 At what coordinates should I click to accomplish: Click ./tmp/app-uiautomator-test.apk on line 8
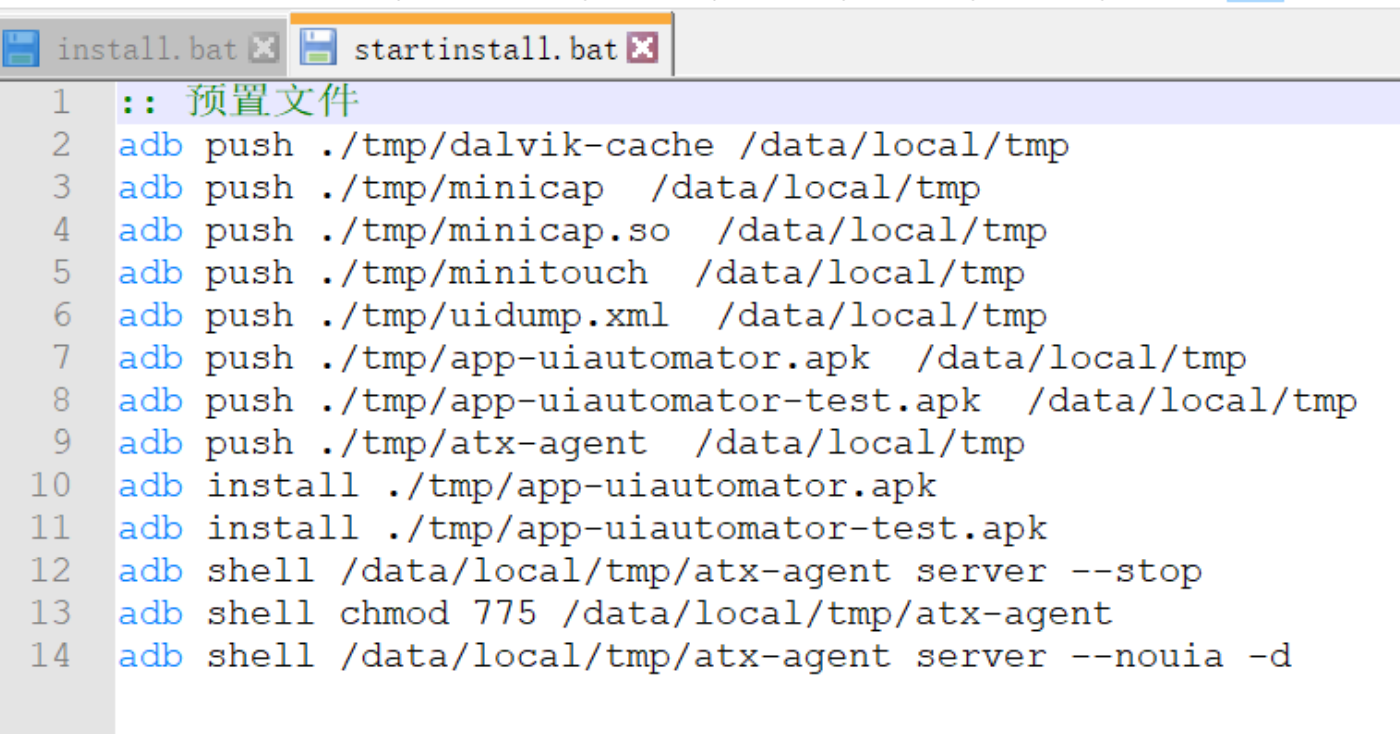point(650,401)
